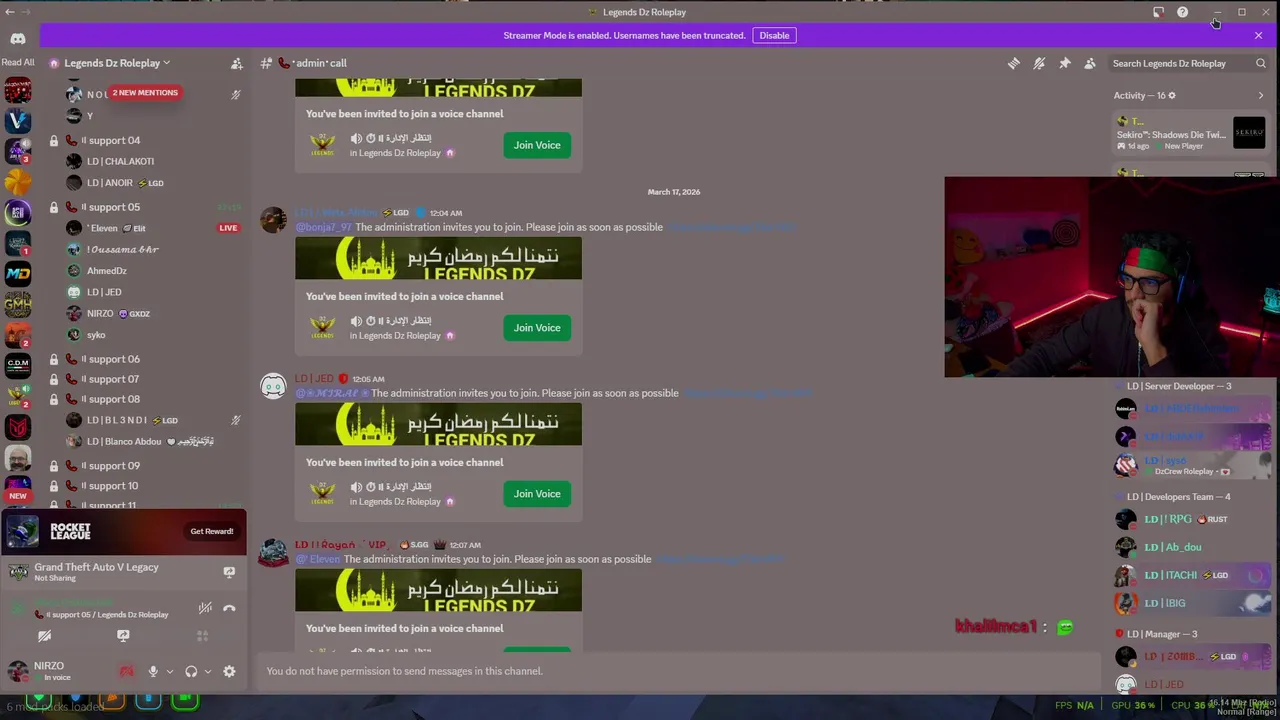Open User Settings gear icon

pyautogui.click(x=229, y=672)
